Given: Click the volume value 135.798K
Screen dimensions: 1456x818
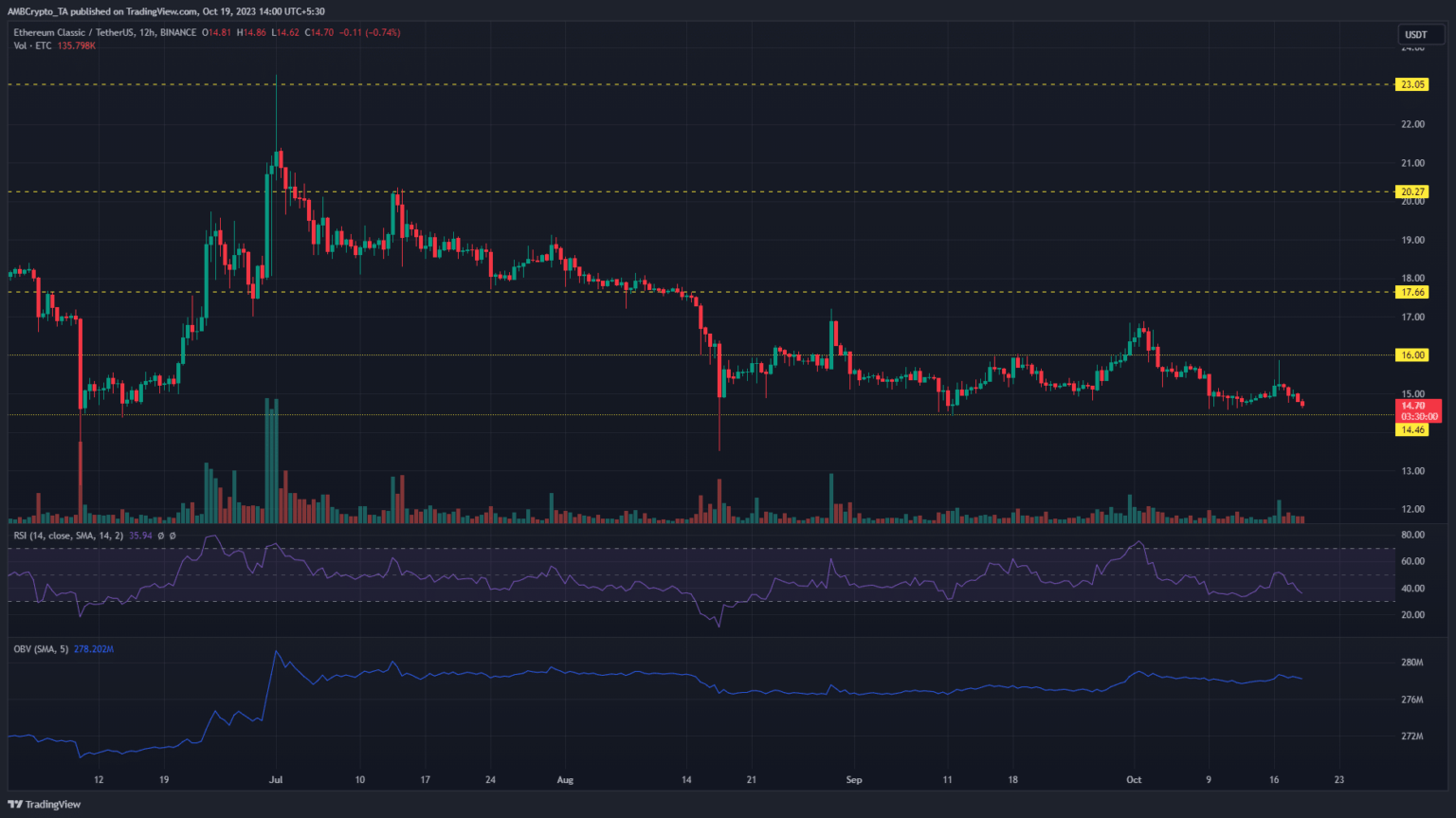Looking at the screenshot, I should click(76, 45).
